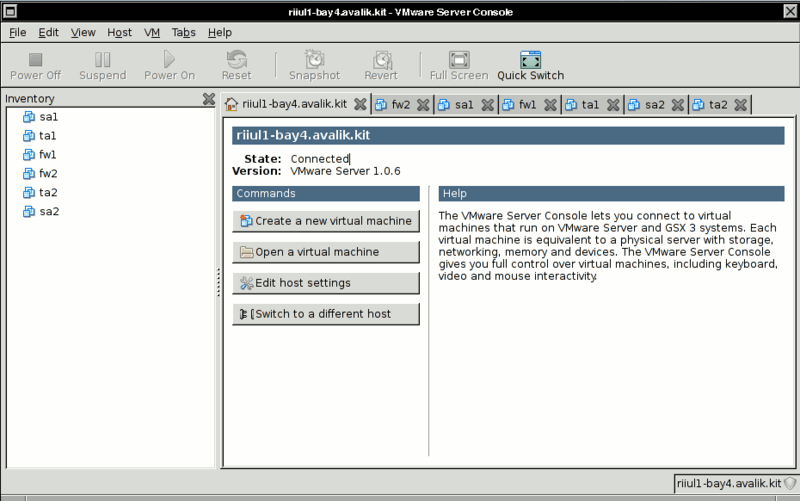The width and height of the screenshot is (800, 501).
Task: Close the riiul1-bay4.avalik.kit home tab
Action: click(x=360, y=105)
